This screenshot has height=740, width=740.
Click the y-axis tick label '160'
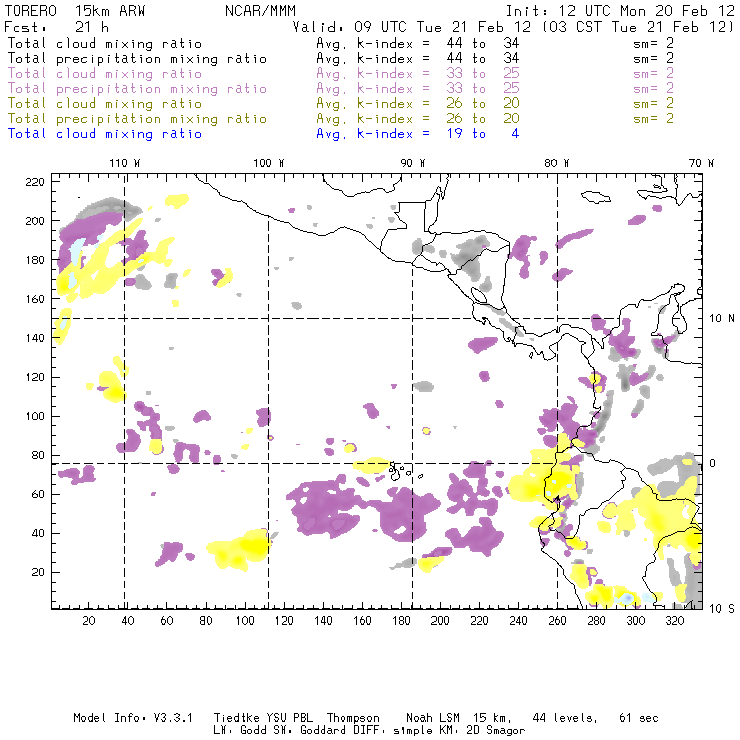[35, 299]
